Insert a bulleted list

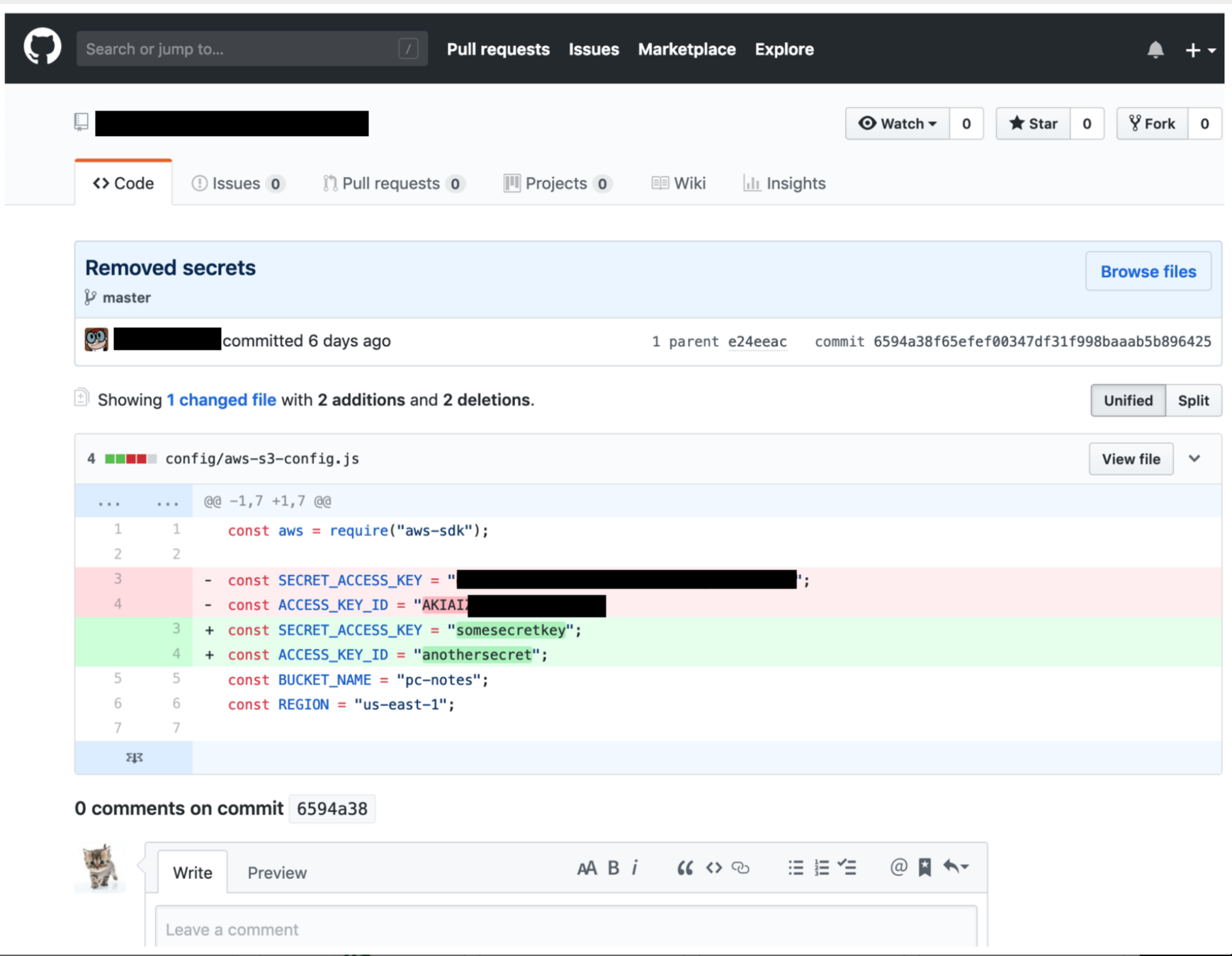(796, 867)
